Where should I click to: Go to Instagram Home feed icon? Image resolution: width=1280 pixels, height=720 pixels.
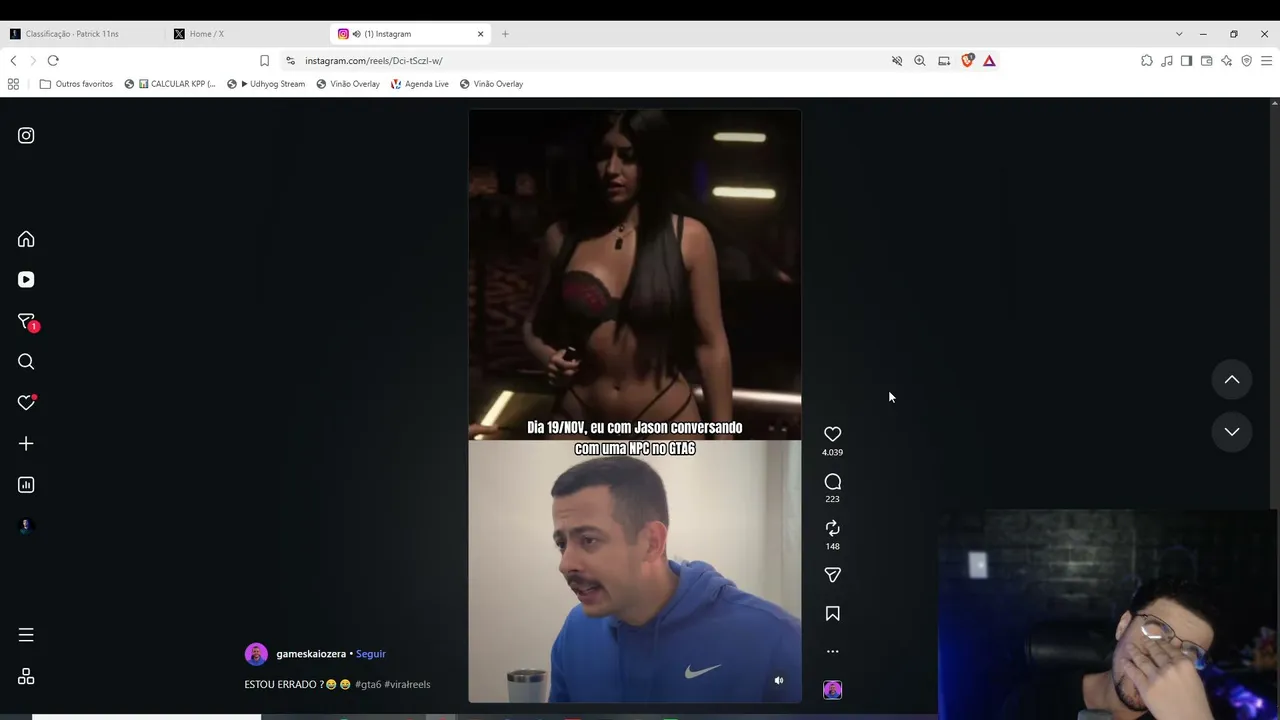[26, 239]
